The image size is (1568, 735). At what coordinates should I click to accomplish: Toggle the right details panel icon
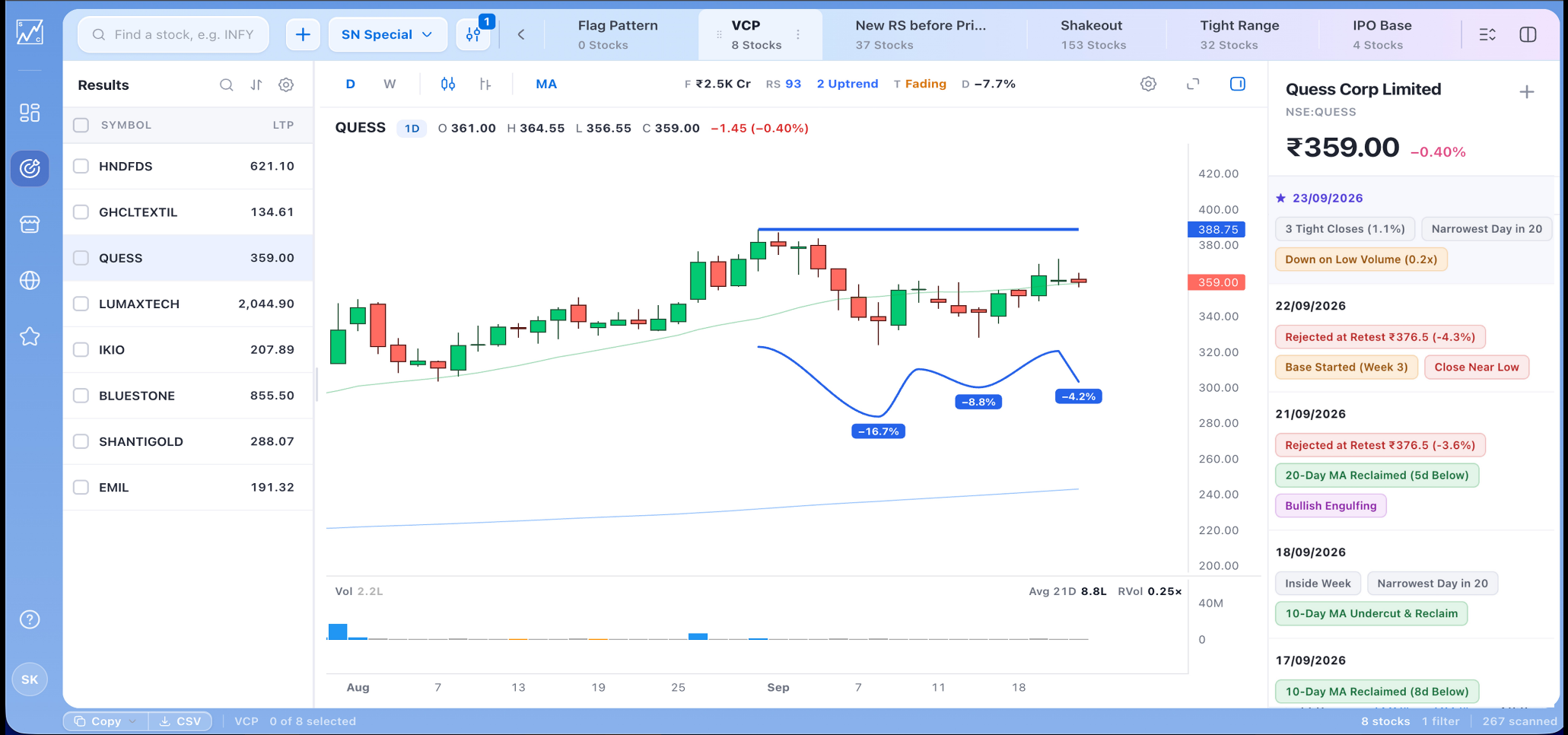[1238, 84]
